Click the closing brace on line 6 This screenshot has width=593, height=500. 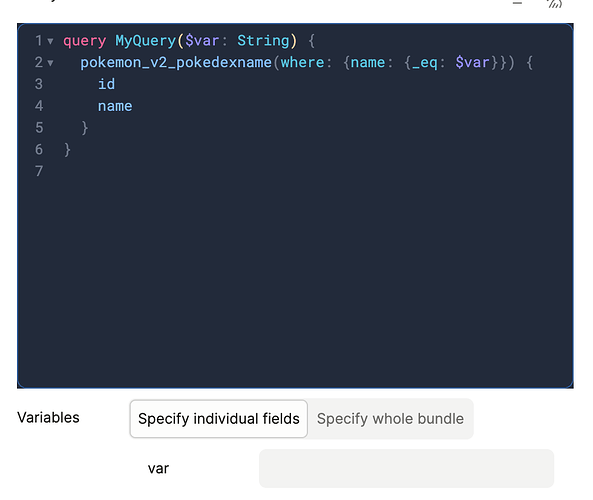coord(67,150)
